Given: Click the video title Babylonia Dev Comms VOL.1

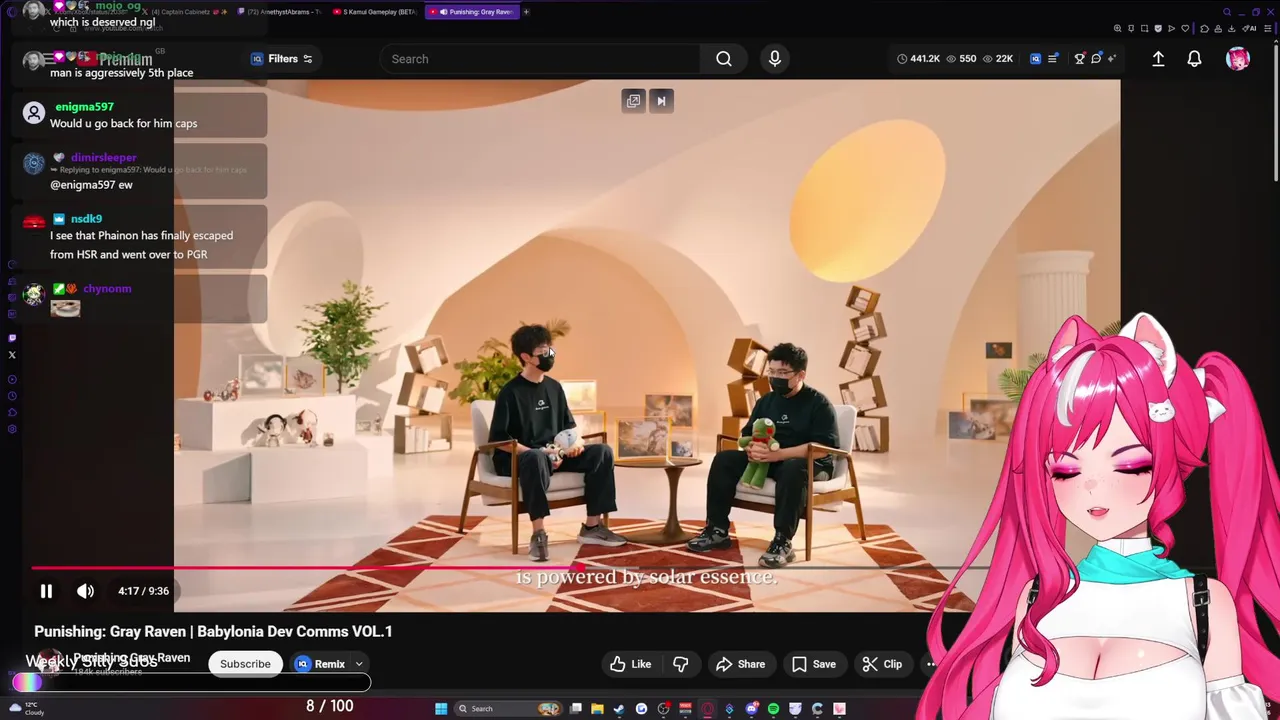Looking at the screenshot, I should (x=213, y=631).
